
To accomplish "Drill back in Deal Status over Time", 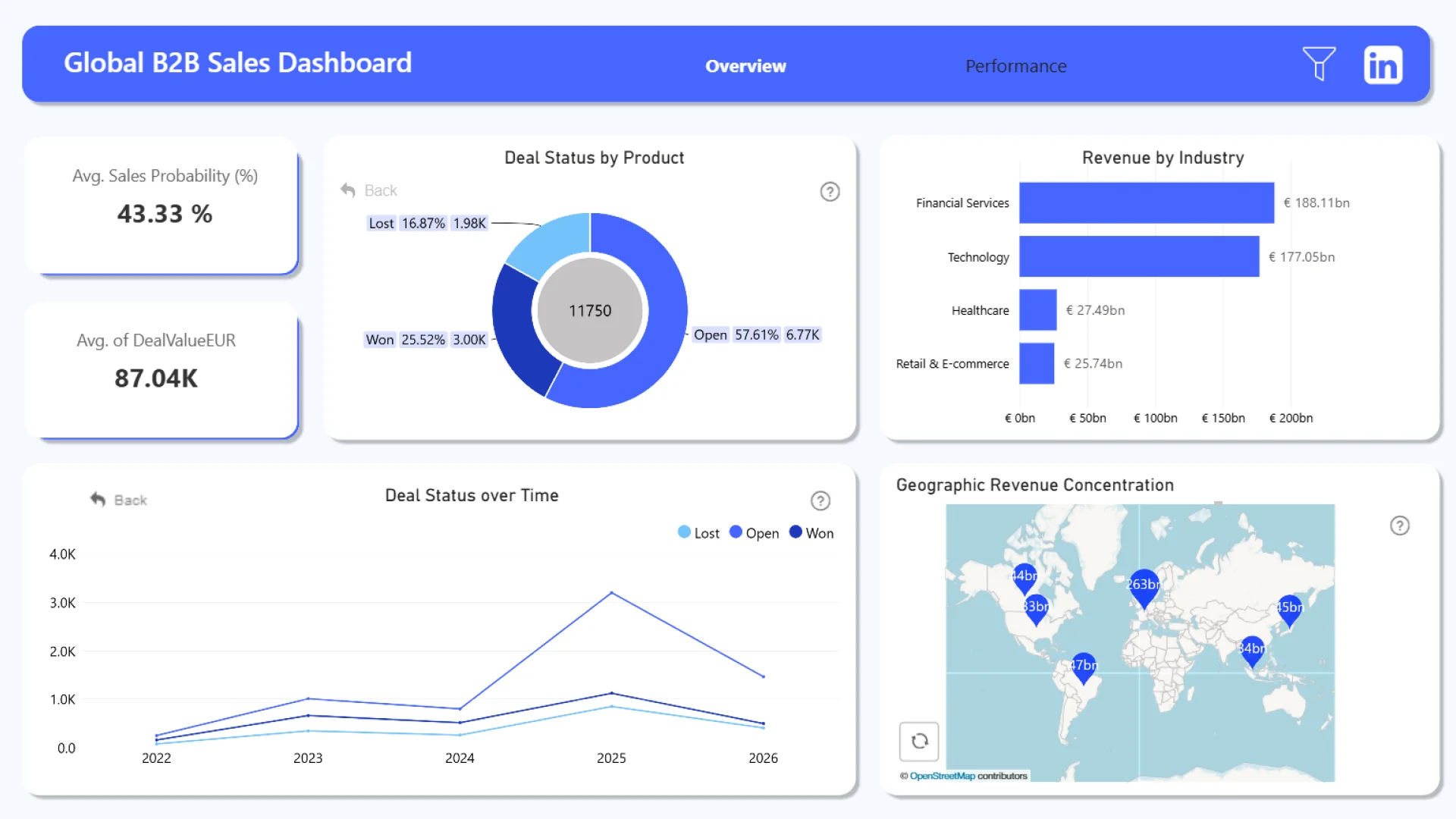I will [x=119, y=500].
